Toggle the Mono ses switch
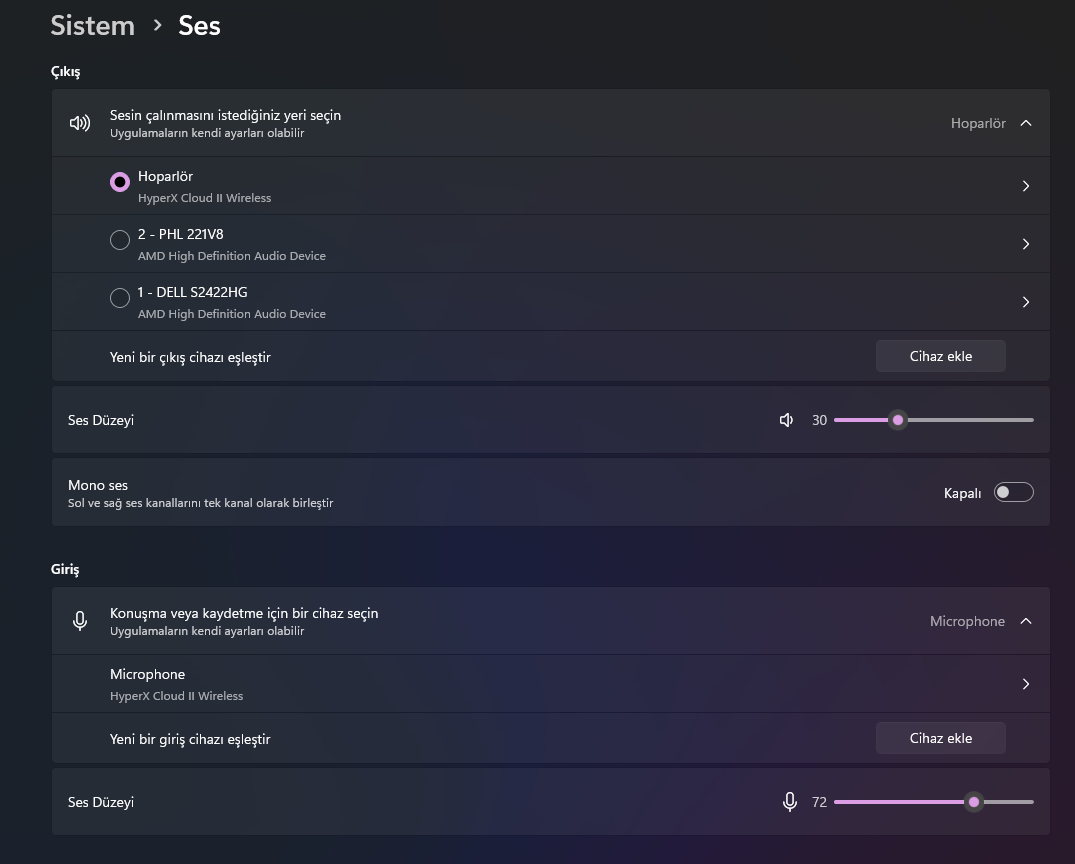Viewport: 1075px width, 864px height. pyautogui.click(x=1013, y=492)
